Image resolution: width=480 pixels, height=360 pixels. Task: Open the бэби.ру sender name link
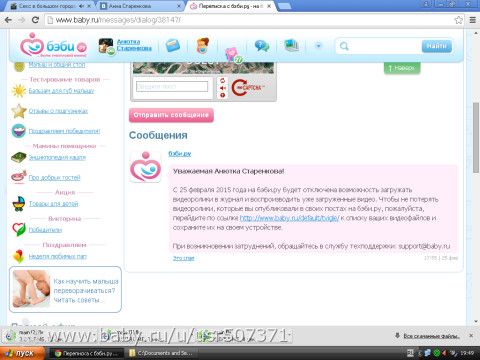[x=180, y=154]
